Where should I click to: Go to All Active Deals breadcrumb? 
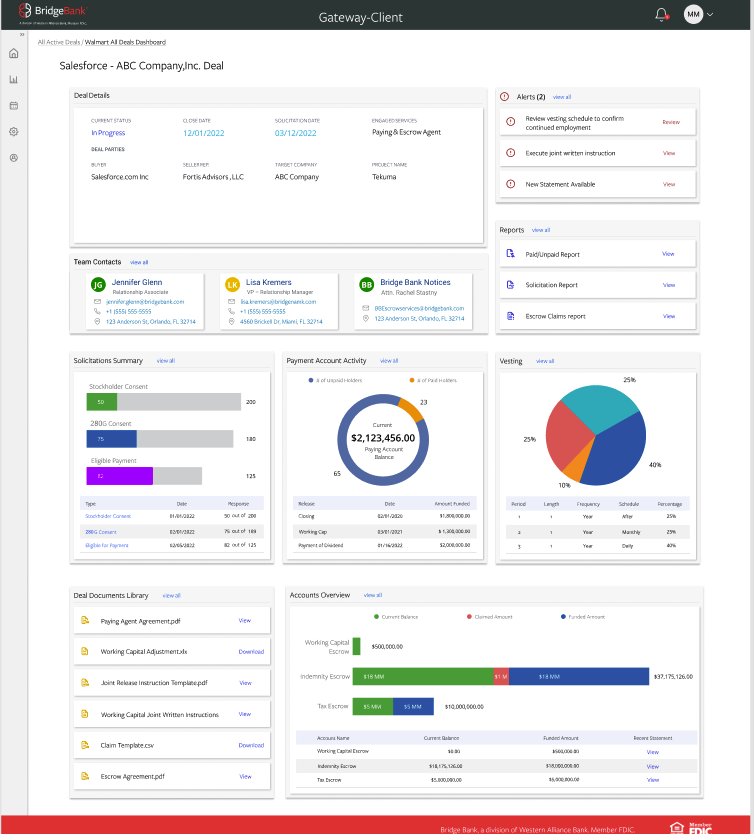(59, 42)
